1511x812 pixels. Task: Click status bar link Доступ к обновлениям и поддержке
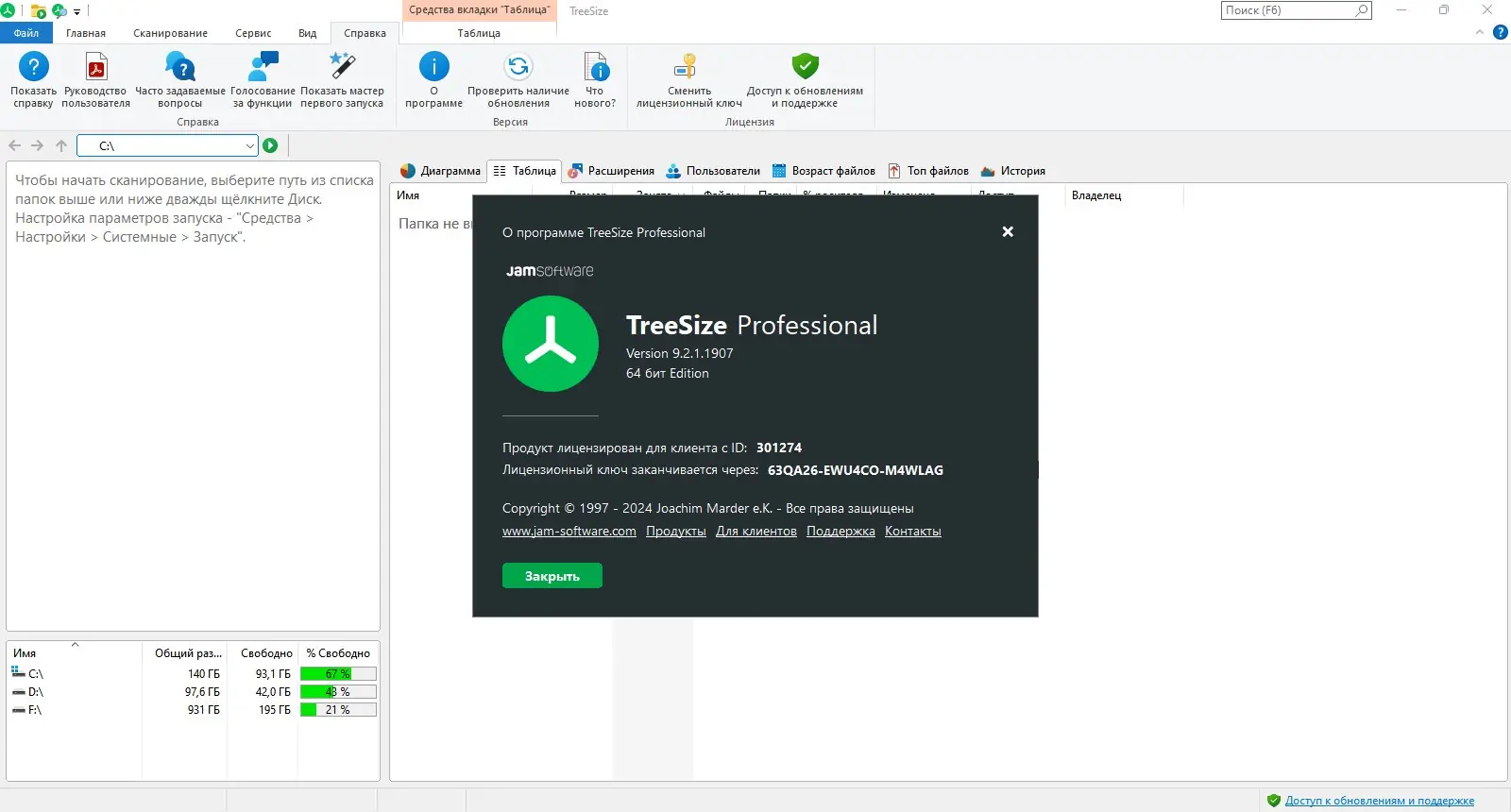[1380, 801]
